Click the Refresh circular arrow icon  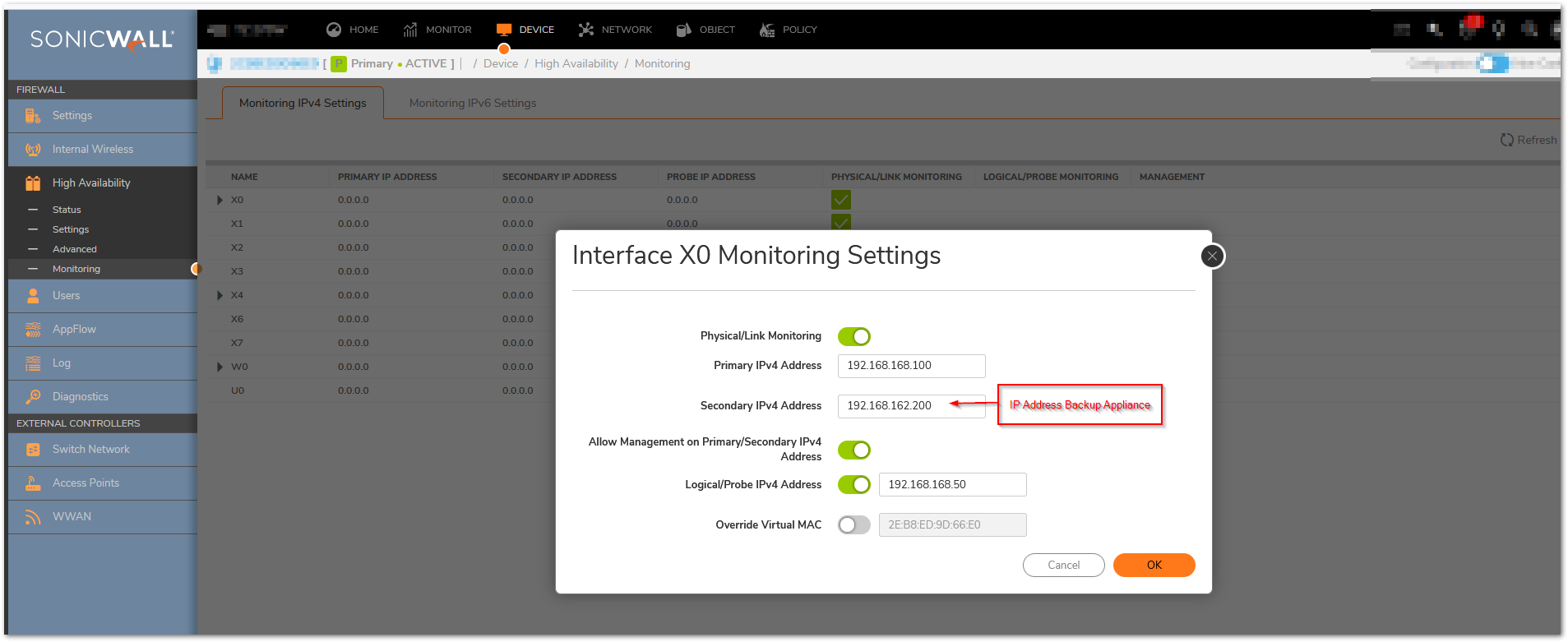[x=1506, y=140]
